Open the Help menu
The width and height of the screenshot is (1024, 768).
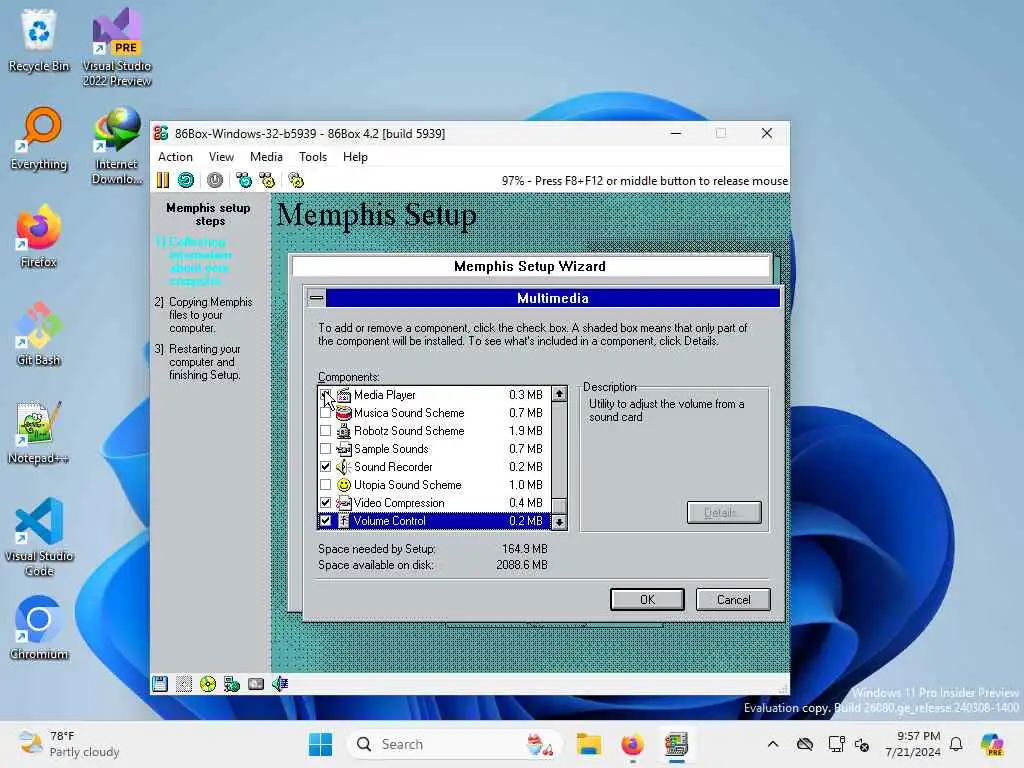pos(355,157)
